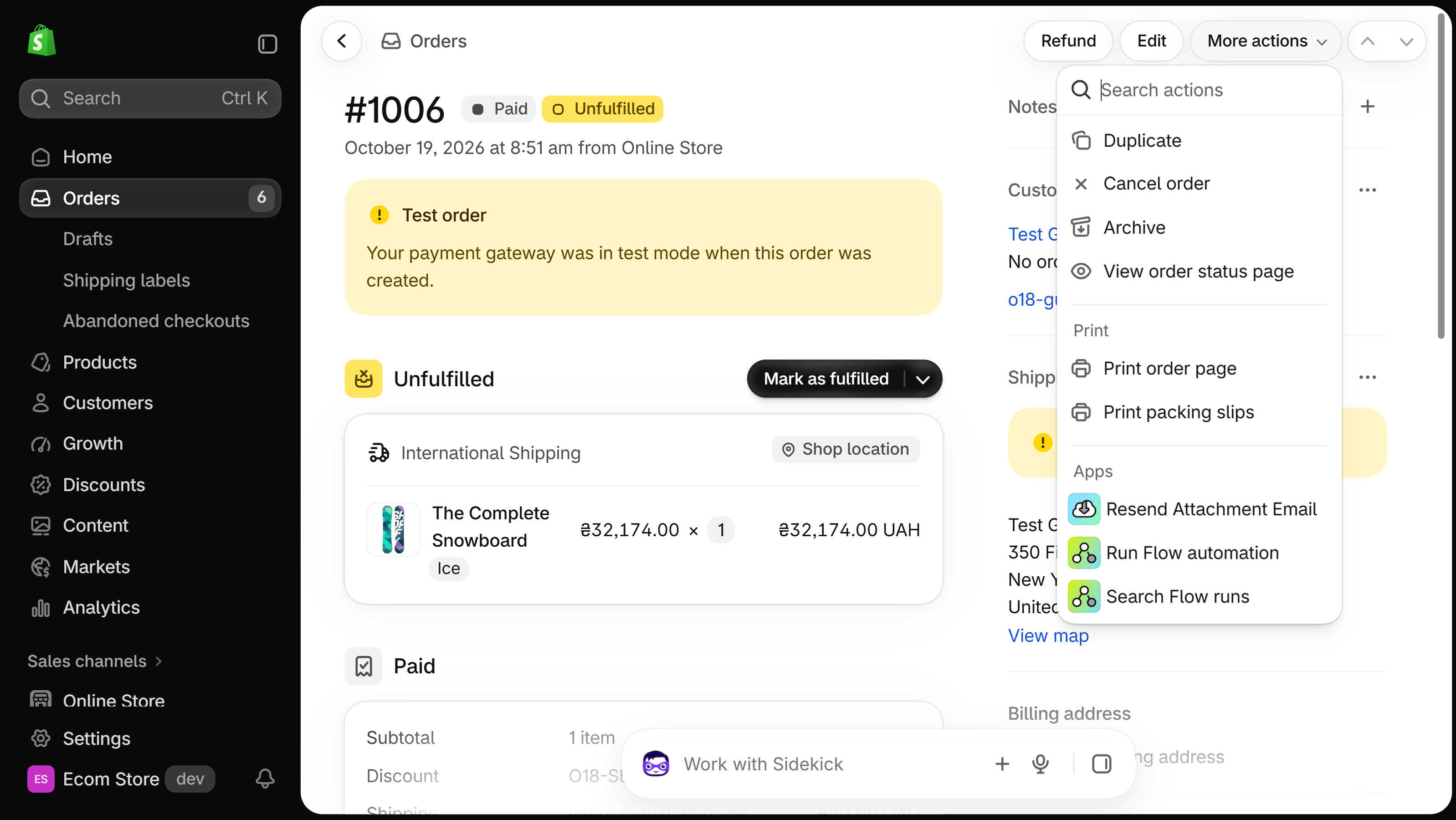Add a note with the plus icon

(1367, 106)
